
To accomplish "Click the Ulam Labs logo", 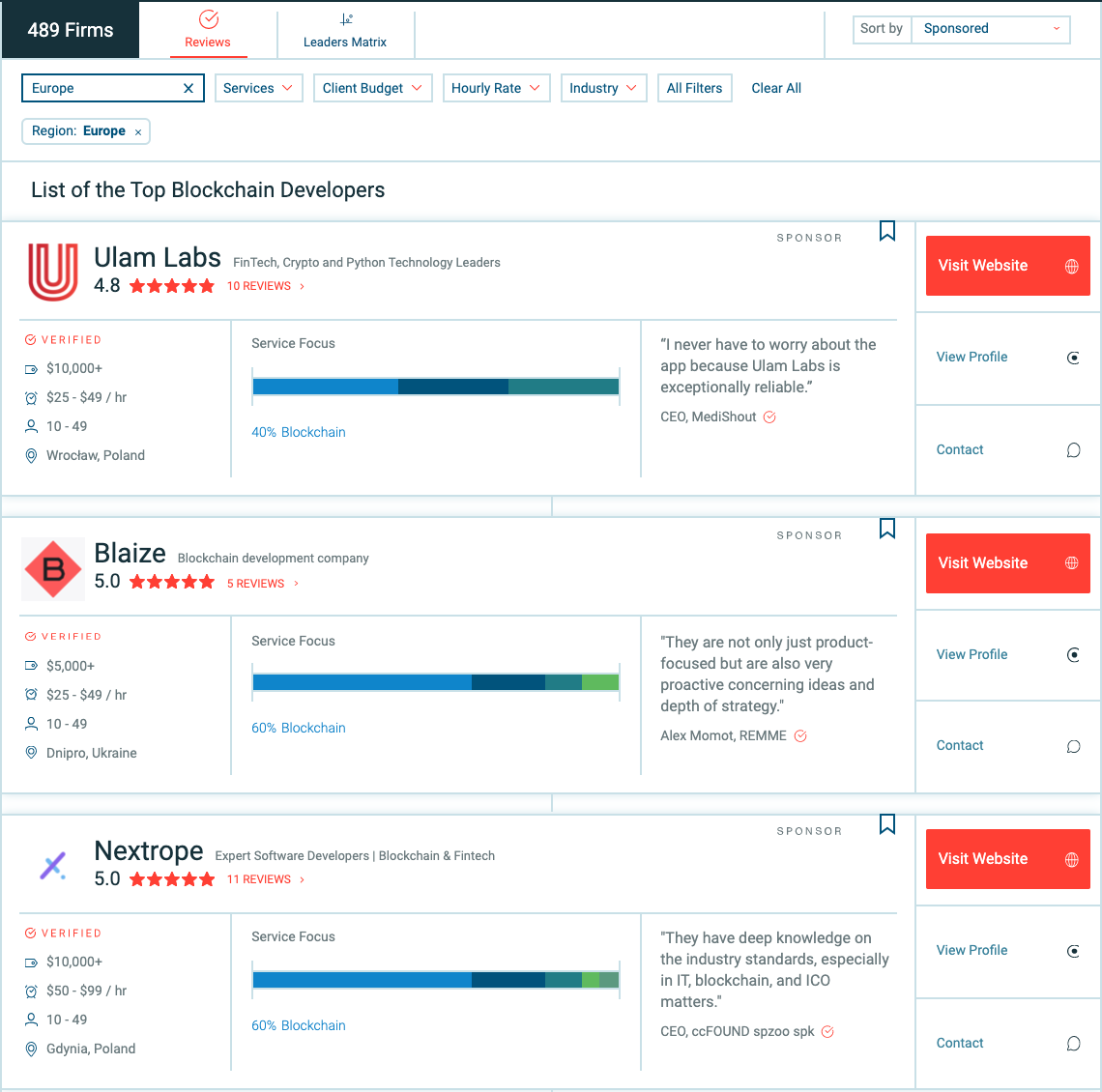I will tap(53, 272).
